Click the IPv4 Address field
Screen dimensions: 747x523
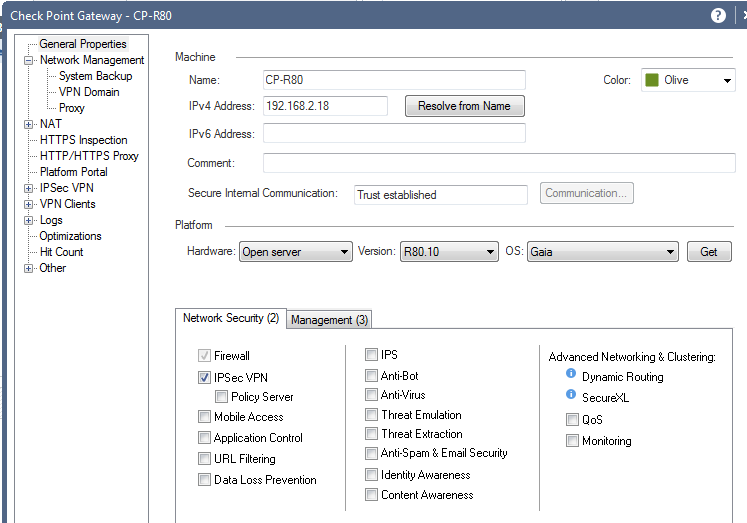325,106
